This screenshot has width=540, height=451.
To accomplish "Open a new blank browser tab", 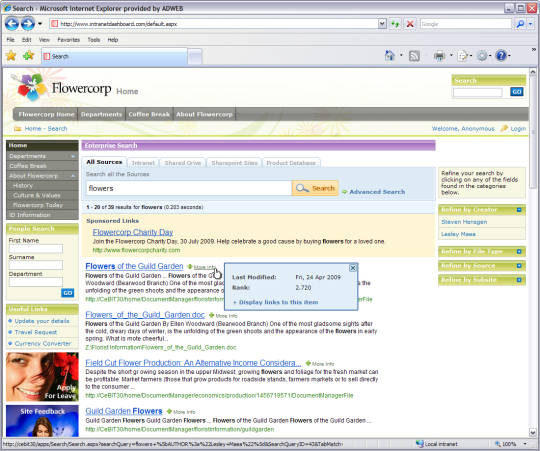I will 195,57.
